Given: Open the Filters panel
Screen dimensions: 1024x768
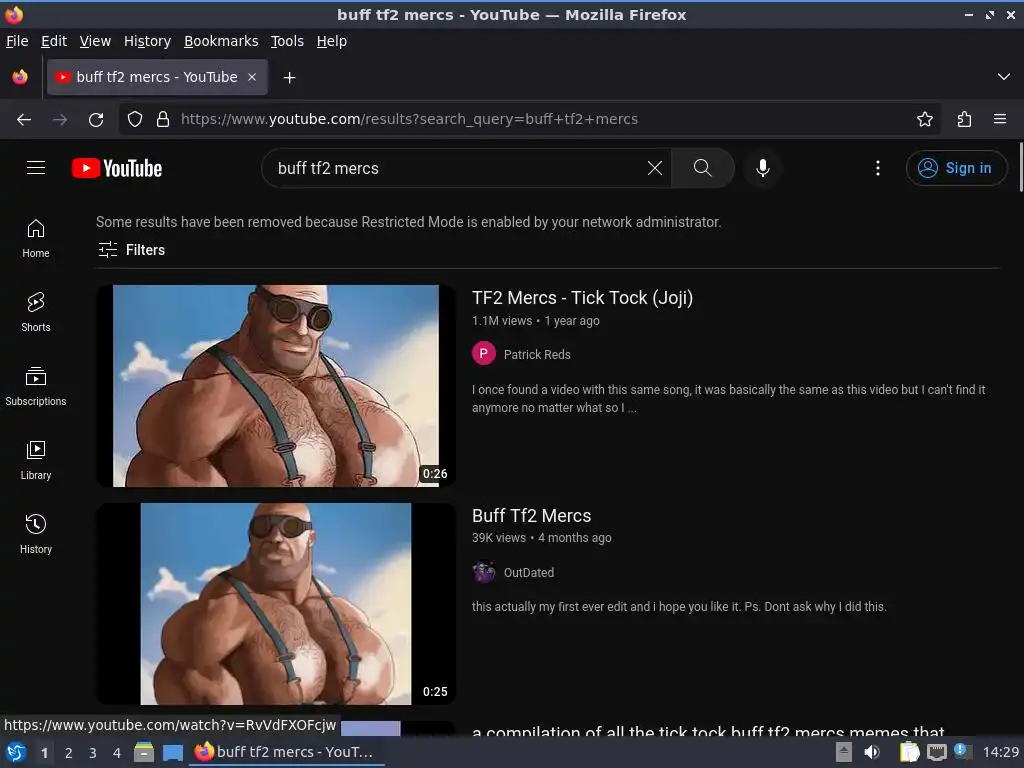Looking at the screenshot, I should [131, 249].
